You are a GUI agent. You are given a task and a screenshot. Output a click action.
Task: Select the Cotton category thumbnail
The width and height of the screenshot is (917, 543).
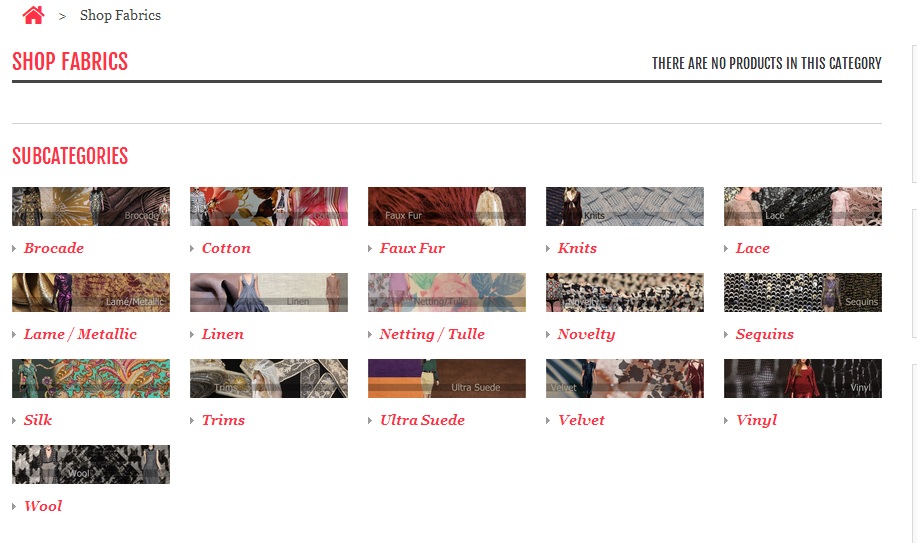[x=269, y=207]
